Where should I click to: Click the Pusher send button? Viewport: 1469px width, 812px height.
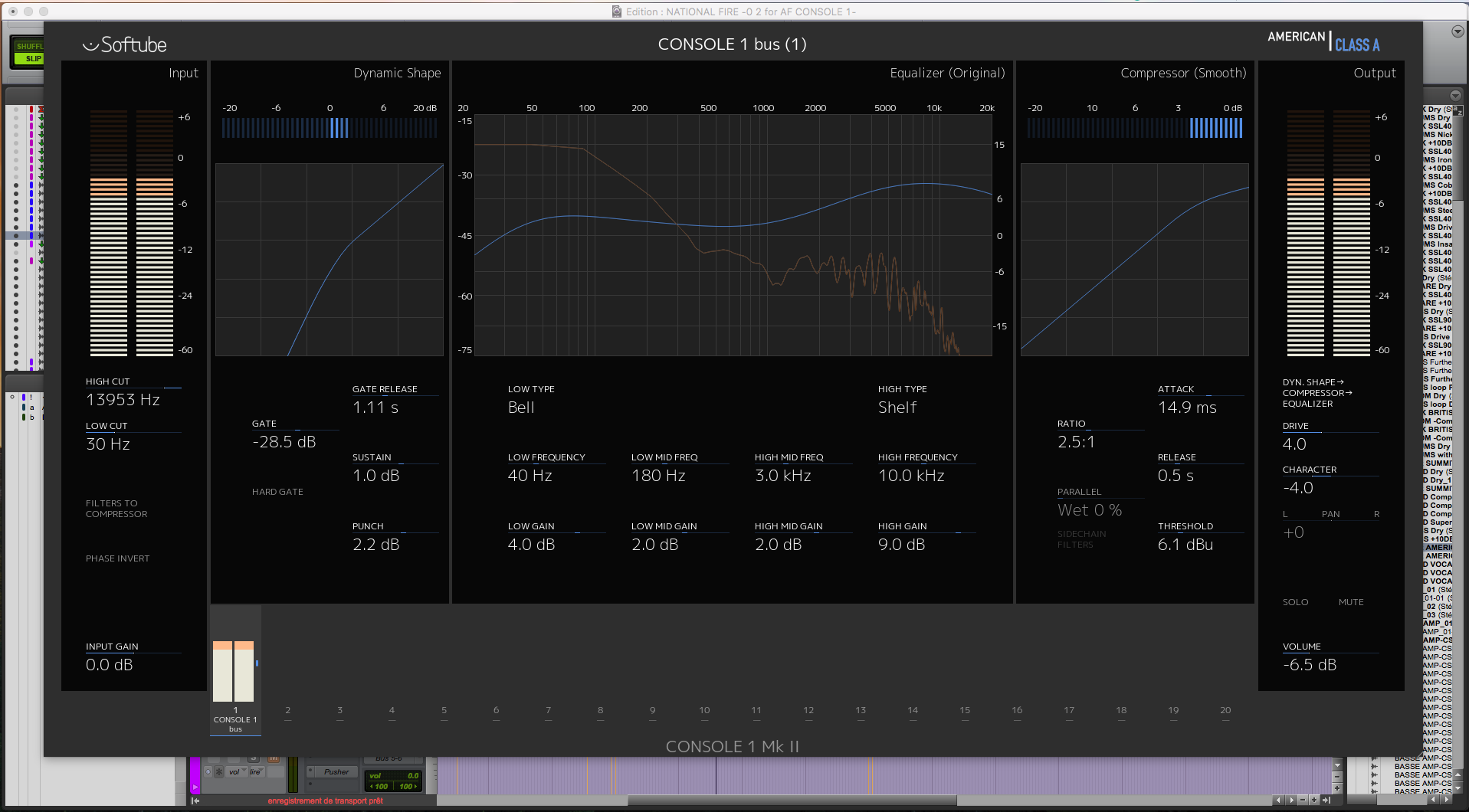[336, 771]
